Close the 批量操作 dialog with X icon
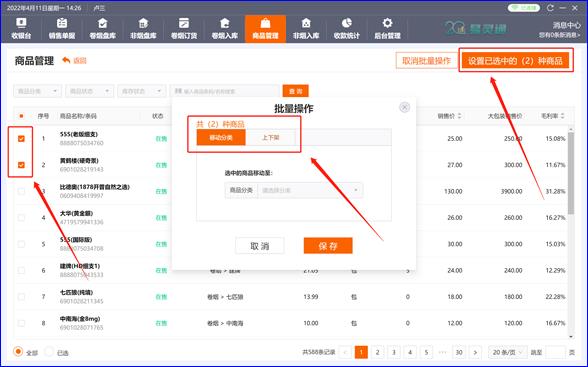This screenshot has height=367, width=588. coord(404,108)
